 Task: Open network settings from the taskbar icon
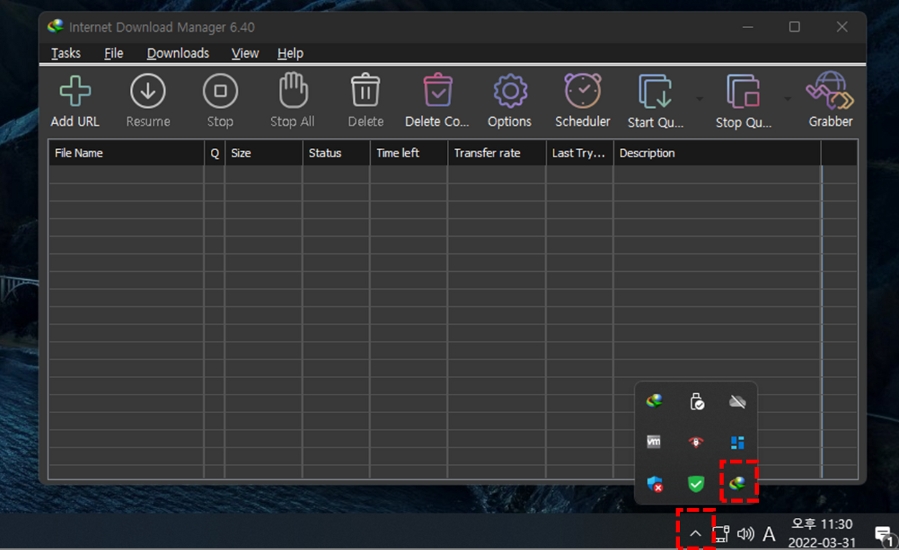tap(721, 534)
